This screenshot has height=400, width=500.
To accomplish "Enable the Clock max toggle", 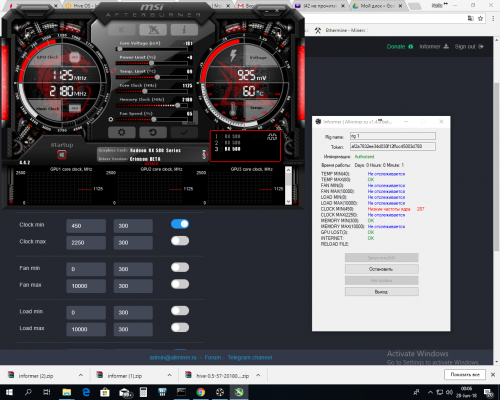I will [180, 241].
